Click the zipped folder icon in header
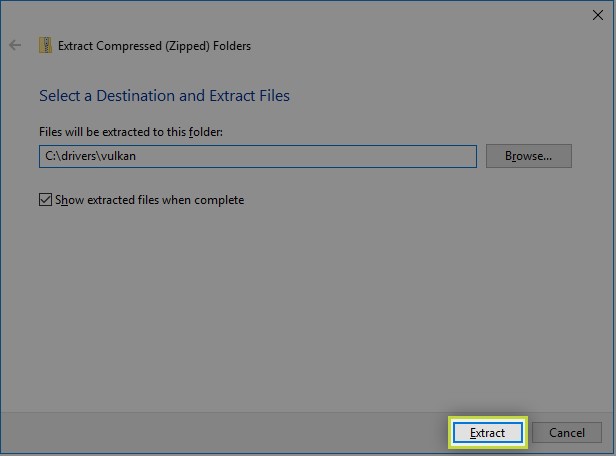Image resolution: width=616 pixels, height=456 pixels. [45, 45]
